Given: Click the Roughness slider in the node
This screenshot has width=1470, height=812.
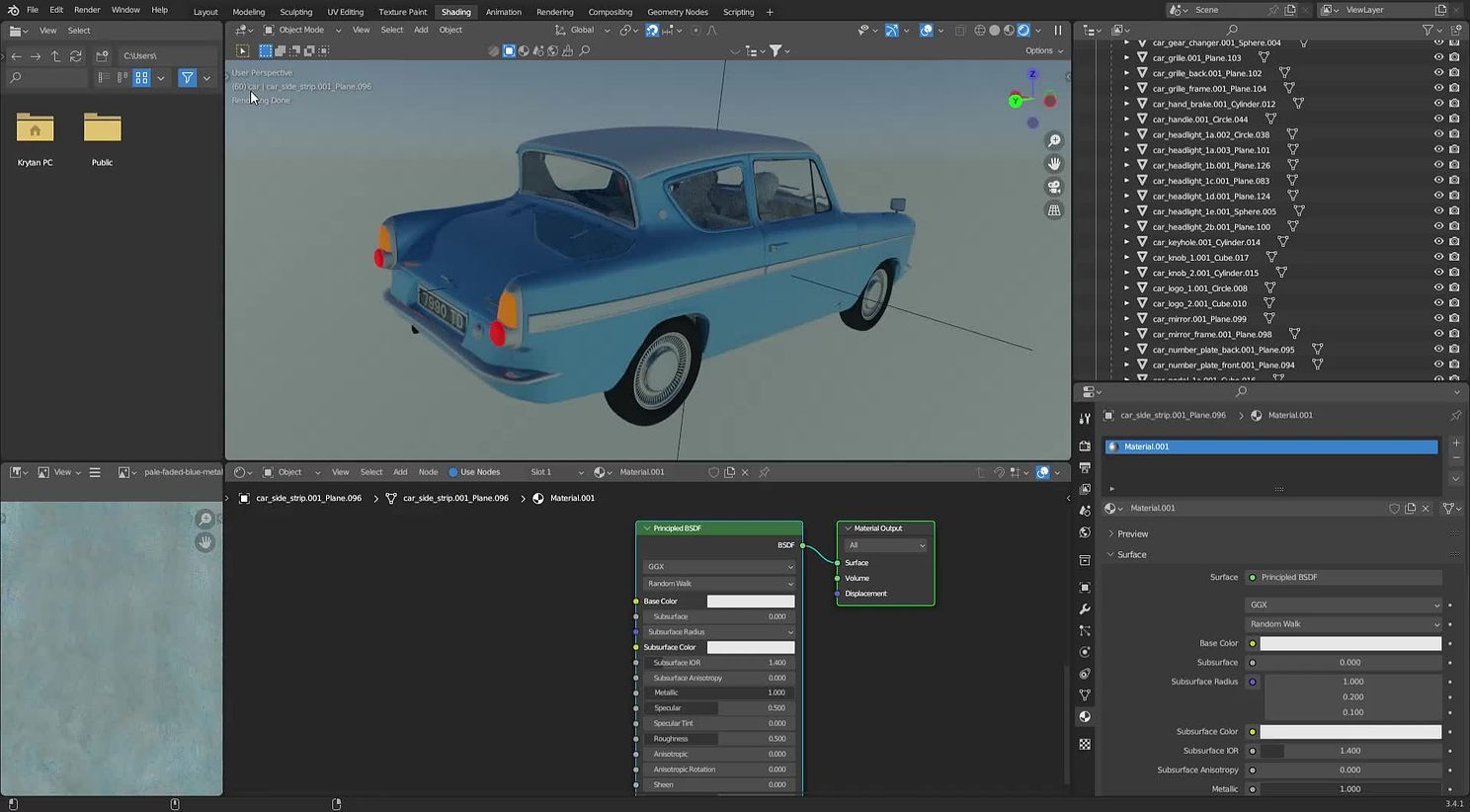Looking at the screenshot, I should point(718,739).
